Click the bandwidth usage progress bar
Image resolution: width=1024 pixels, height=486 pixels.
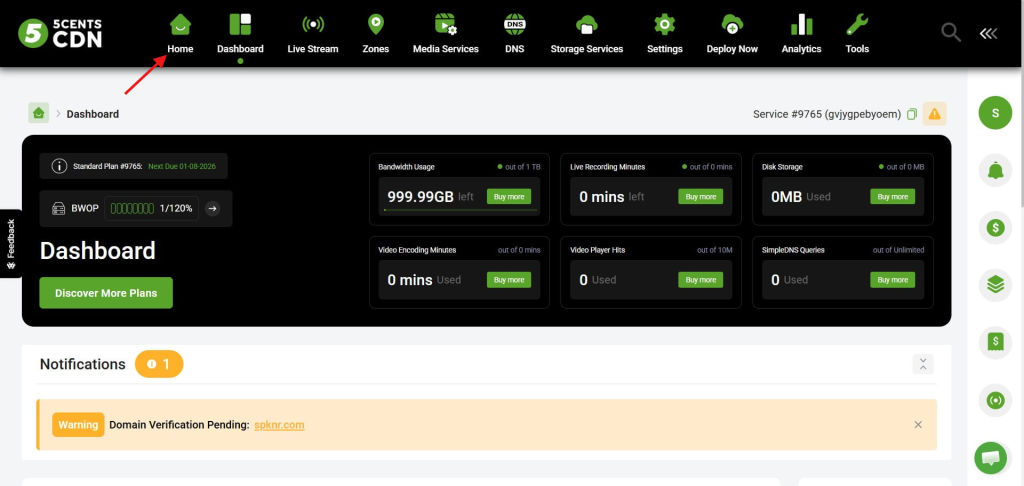pos(460,210)
